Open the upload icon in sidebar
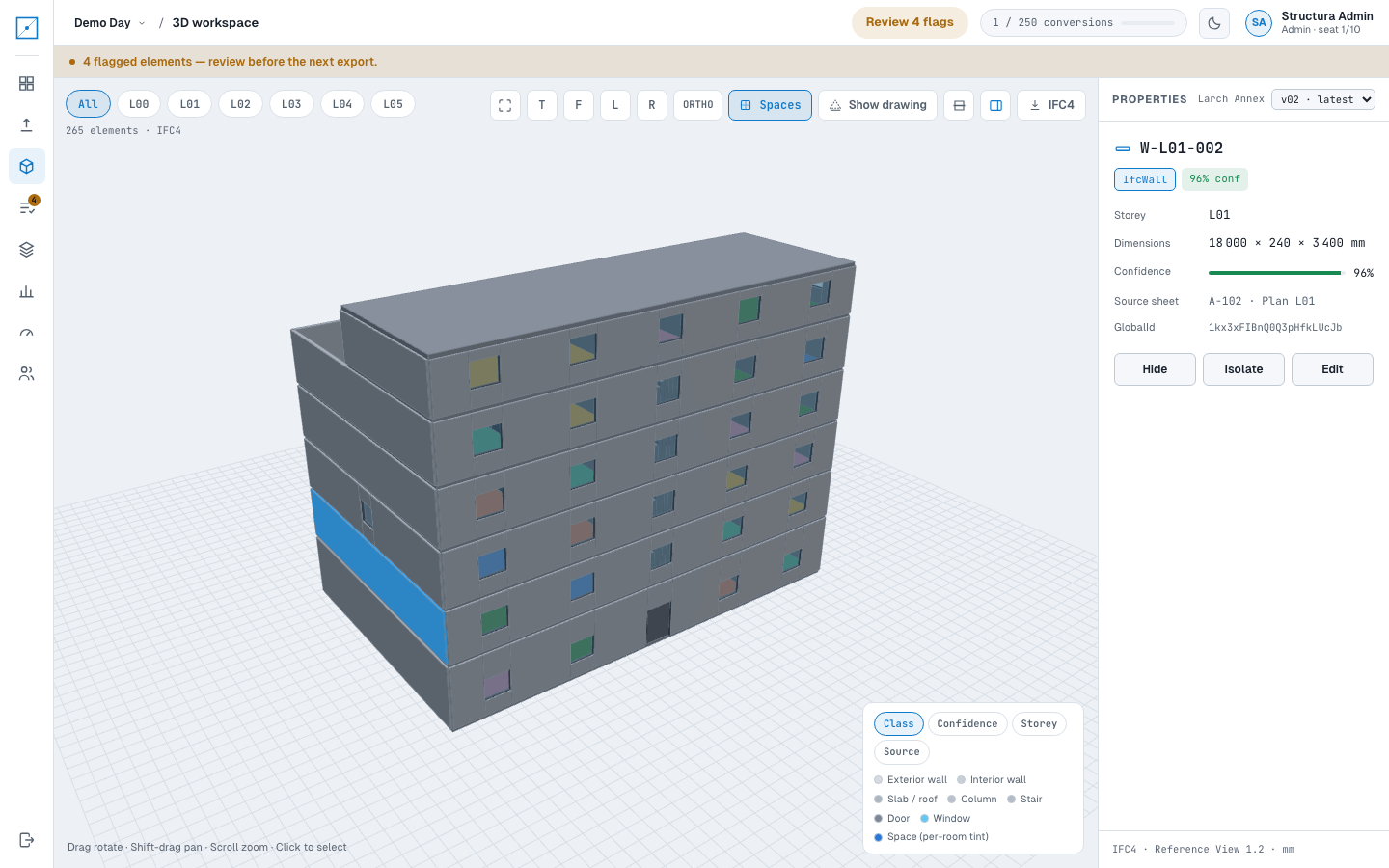The width and height of the screenshot is (1389, 868). tap(27, 125)
